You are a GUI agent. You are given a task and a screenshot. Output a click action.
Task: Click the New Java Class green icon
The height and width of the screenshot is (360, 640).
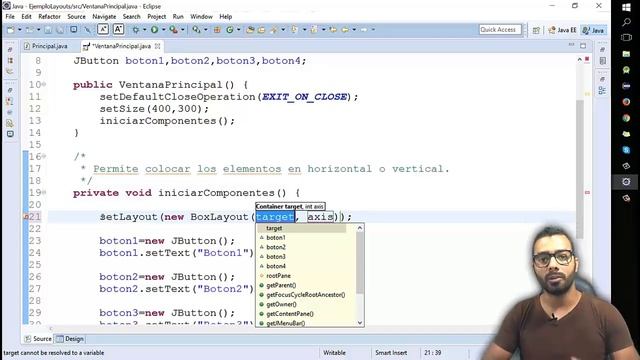(230, 30)
